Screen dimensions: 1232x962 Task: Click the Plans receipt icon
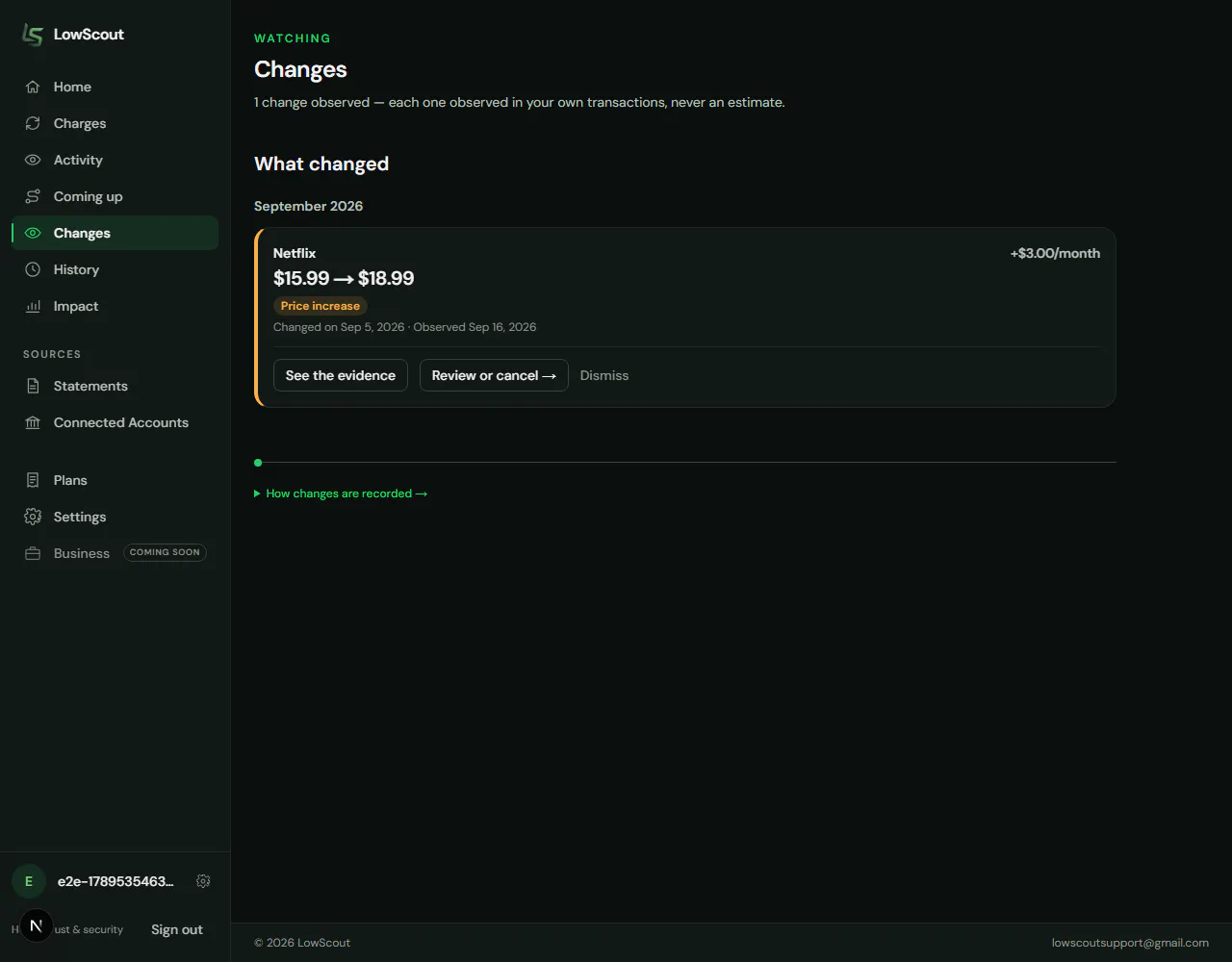[33, 480]
